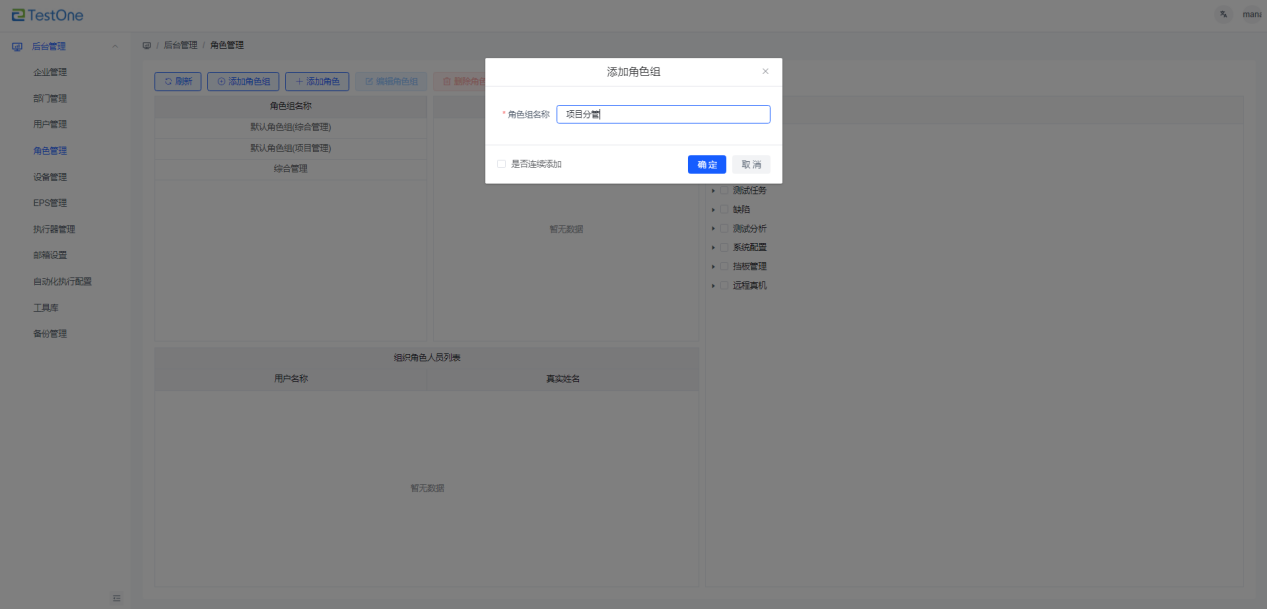
Task: Click the breadcrumb home monitor icon
Action: [147, 45]
